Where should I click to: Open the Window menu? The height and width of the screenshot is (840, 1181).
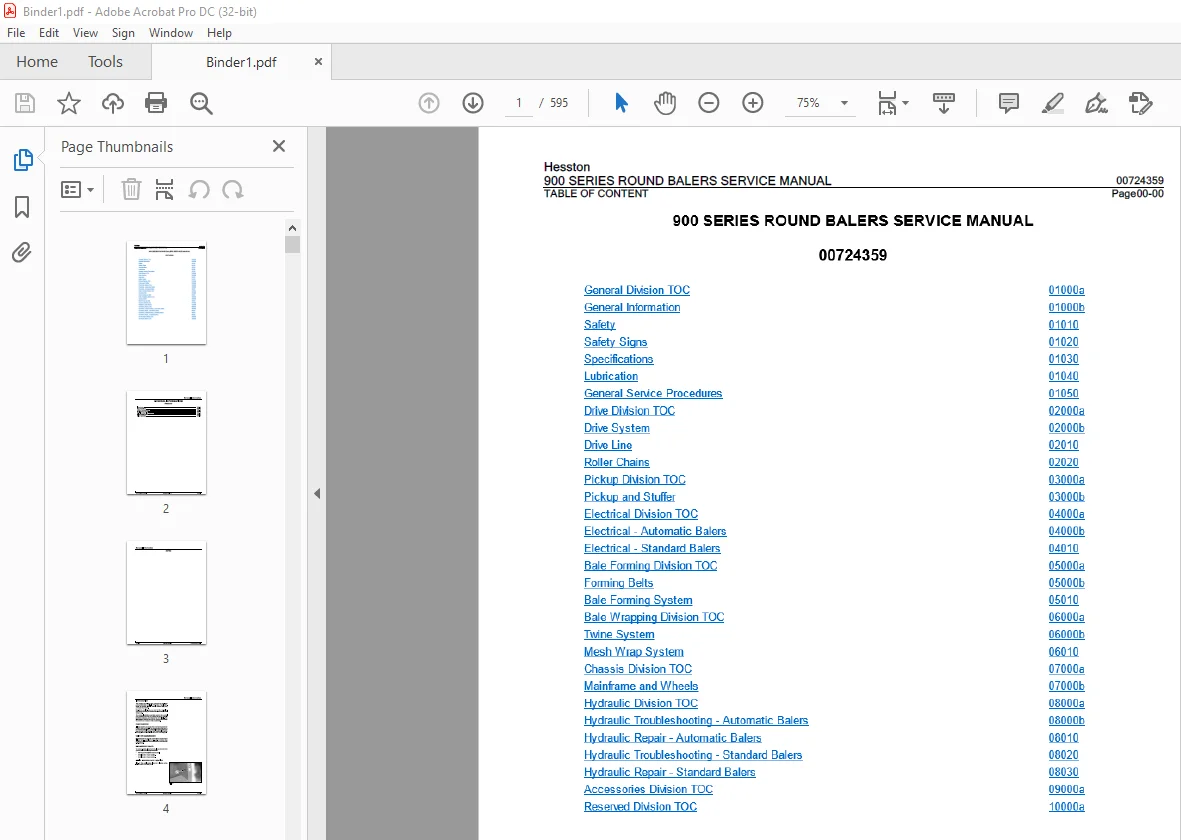coord(171,32)
